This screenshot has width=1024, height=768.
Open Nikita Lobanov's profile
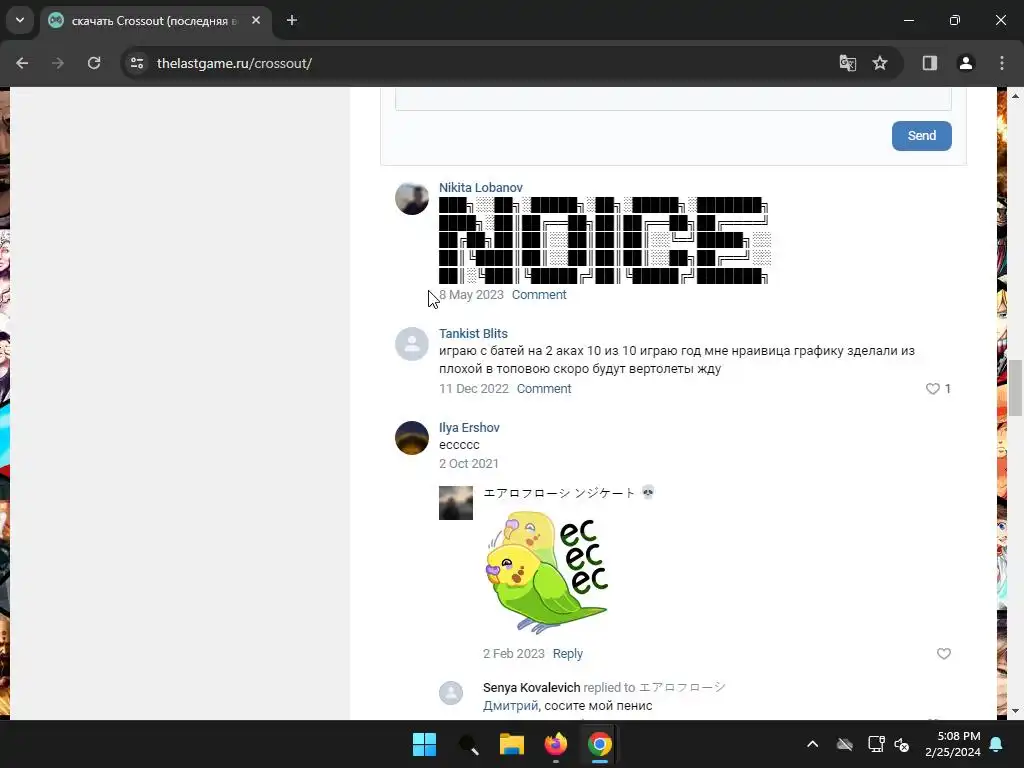(x=481, y=187)
